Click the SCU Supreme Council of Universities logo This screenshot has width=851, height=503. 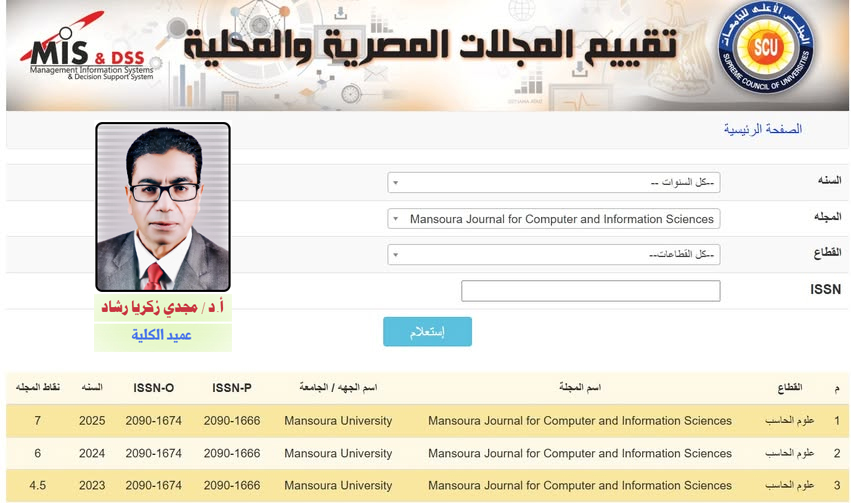pyautogui.click(x=765, y=48)
